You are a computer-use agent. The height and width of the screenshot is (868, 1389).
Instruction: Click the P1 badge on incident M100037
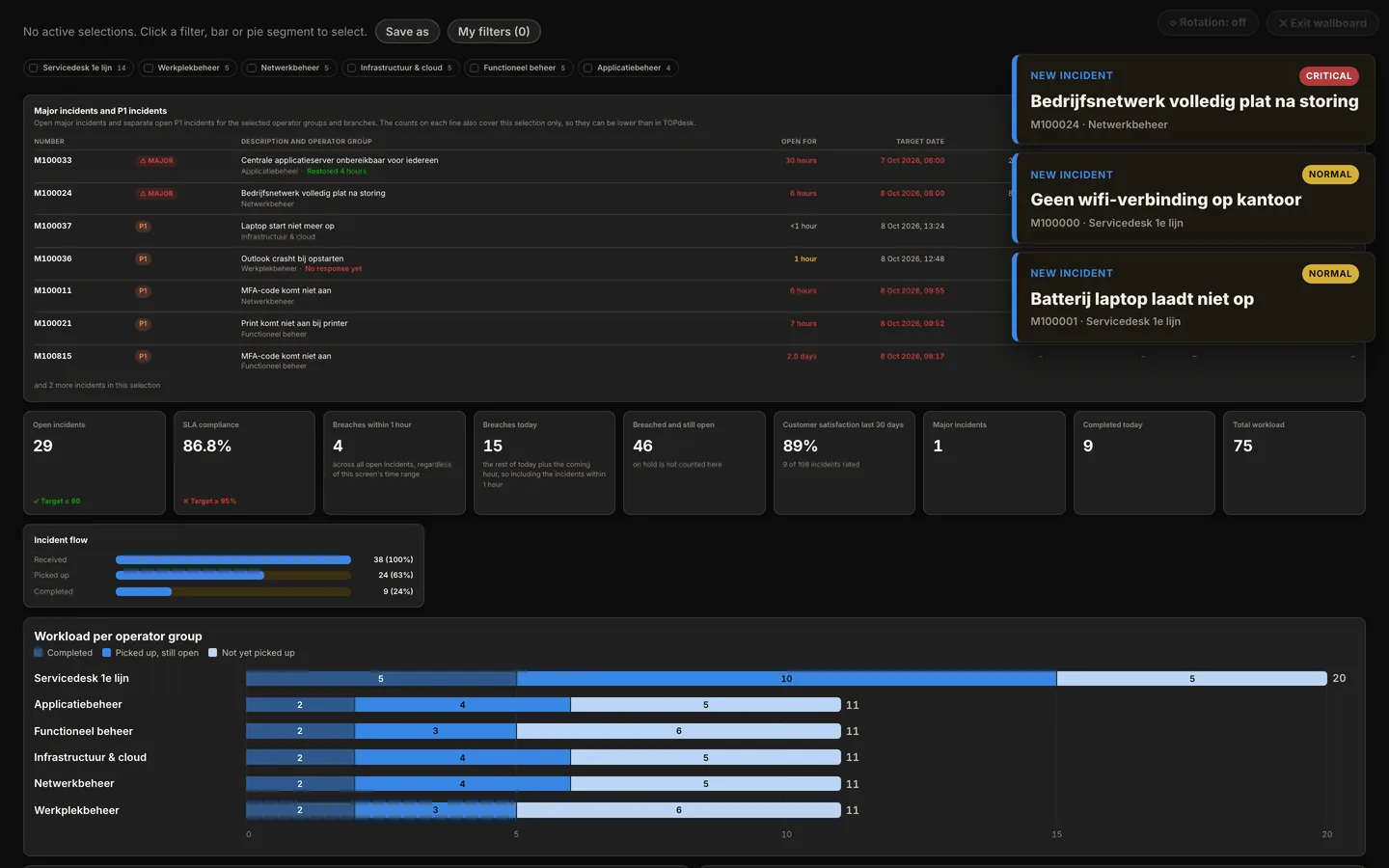tap(143, 227)
